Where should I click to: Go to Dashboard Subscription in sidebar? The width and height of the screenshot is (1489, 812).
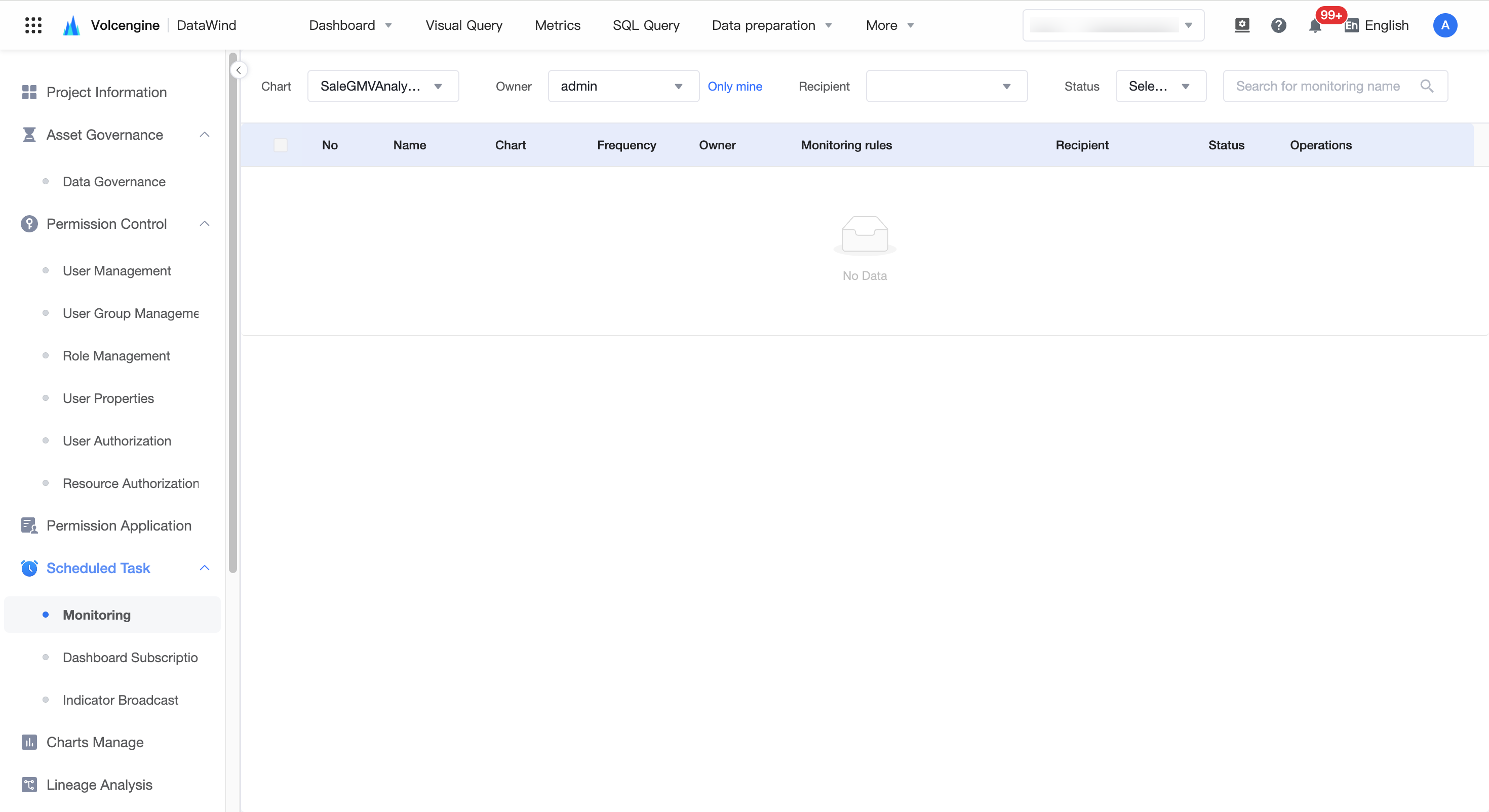click(x=130, y=657)
